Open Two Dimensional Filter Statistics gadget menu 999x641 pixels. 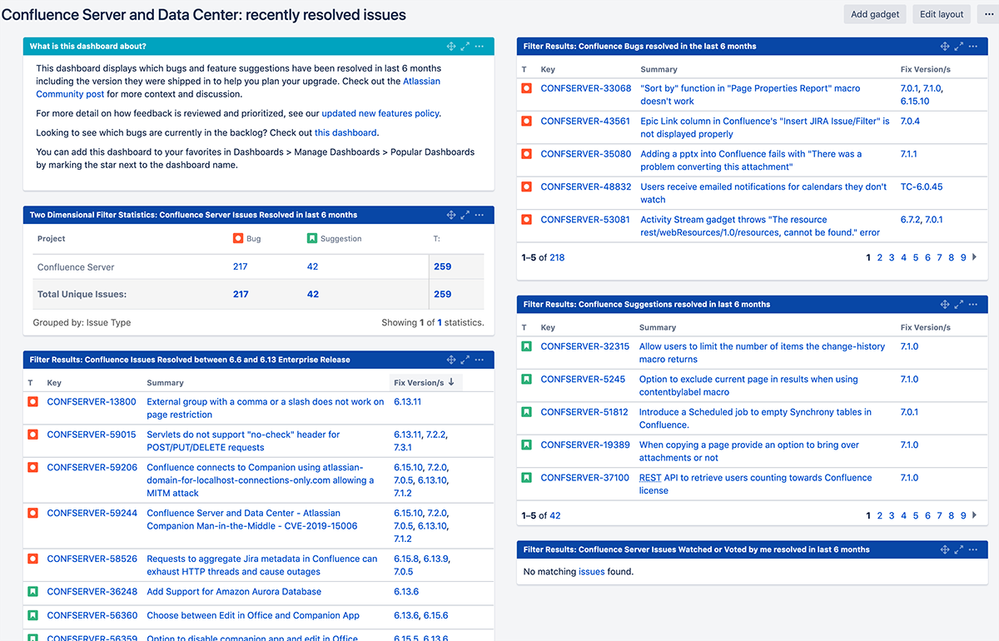point(479,215)
